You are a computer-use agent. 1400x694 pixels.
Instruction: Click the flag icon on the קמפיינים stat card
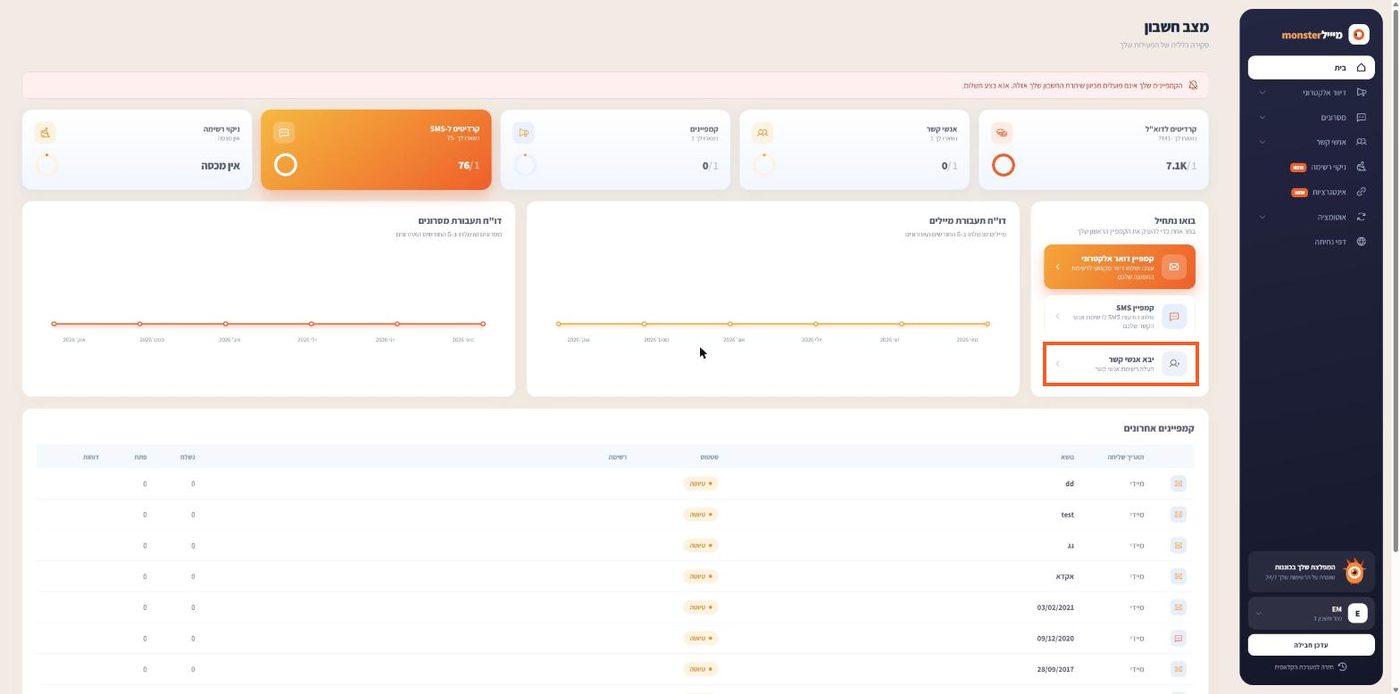pos(524,133)
